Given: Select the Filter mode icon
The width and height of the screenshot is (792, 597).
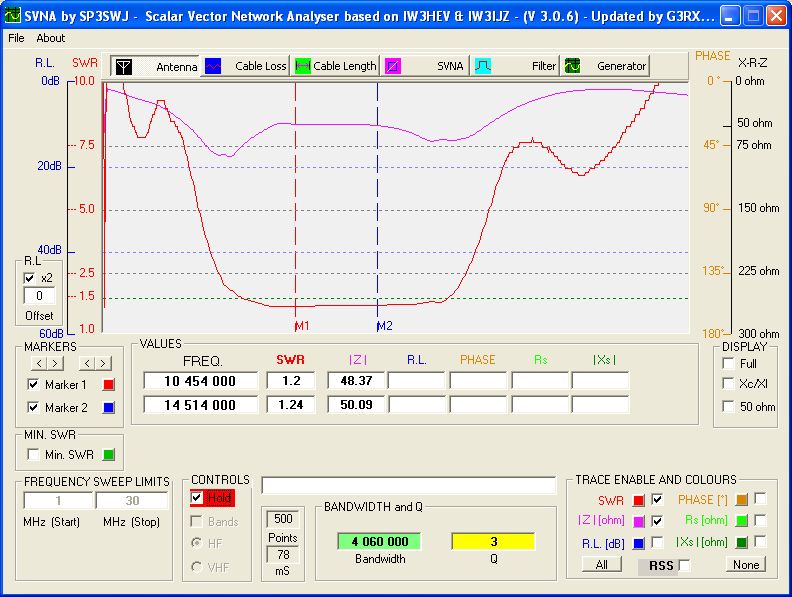Looking at the screenshot, I should [482, 66].
